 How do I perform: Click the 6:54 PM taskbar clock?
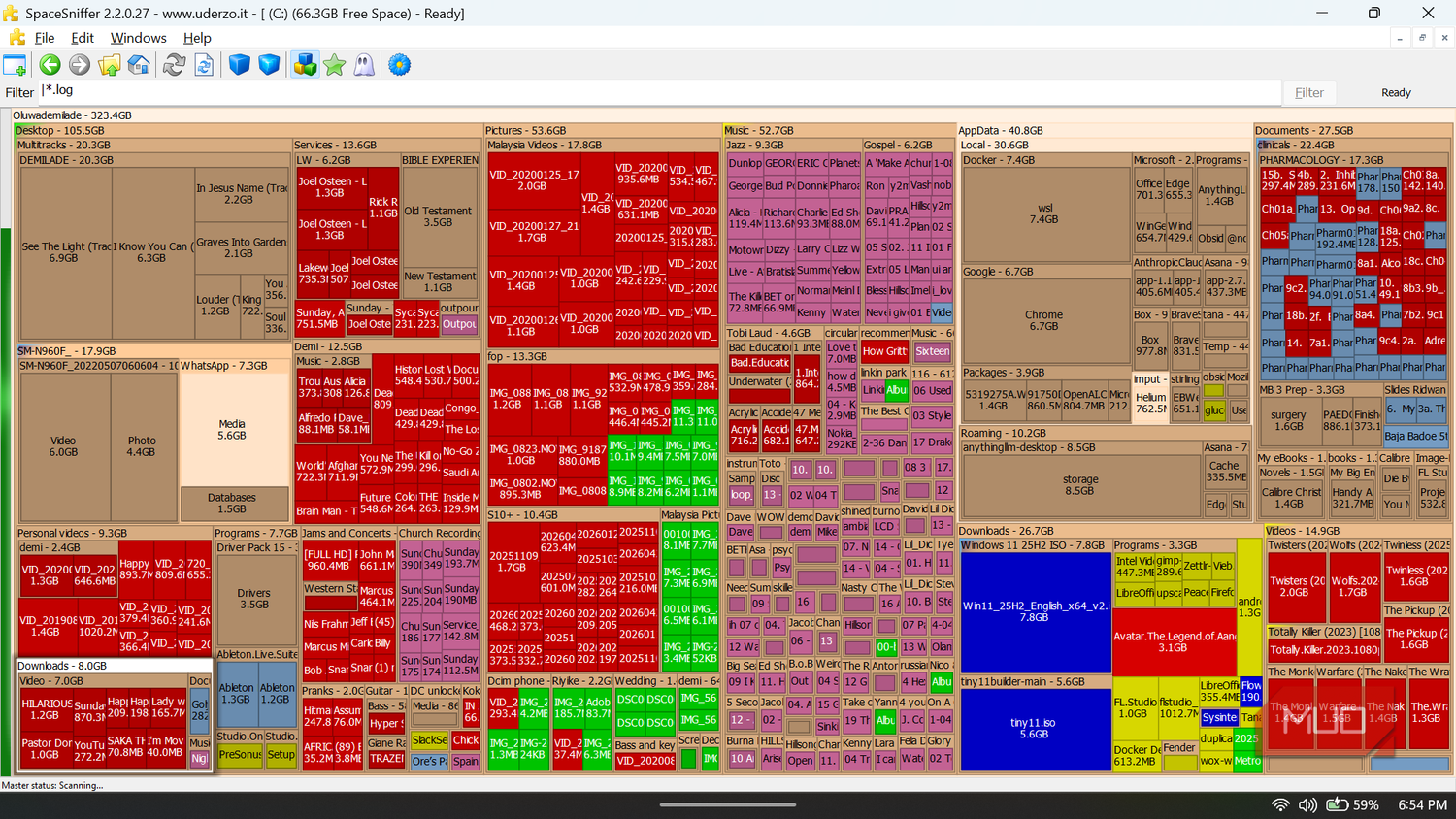[1423, 805]
